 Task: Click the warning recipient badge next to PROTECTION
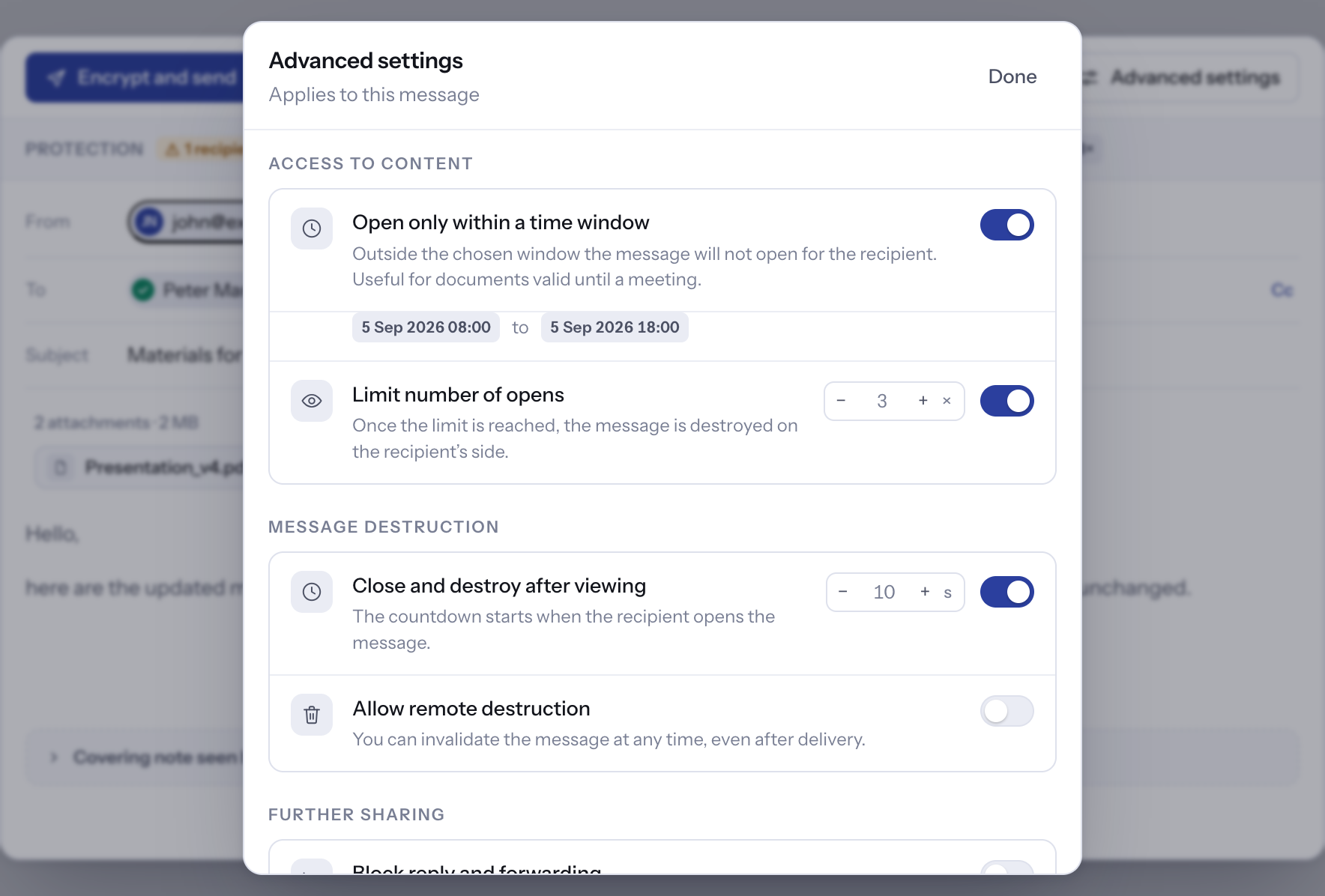(201, 149)
